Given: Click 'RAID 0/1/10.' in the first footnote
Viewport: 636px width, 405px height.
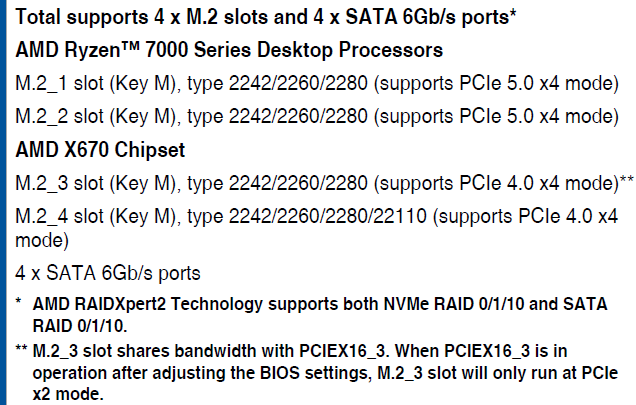Looking at the screenshot, I should (x=80, y=326).
